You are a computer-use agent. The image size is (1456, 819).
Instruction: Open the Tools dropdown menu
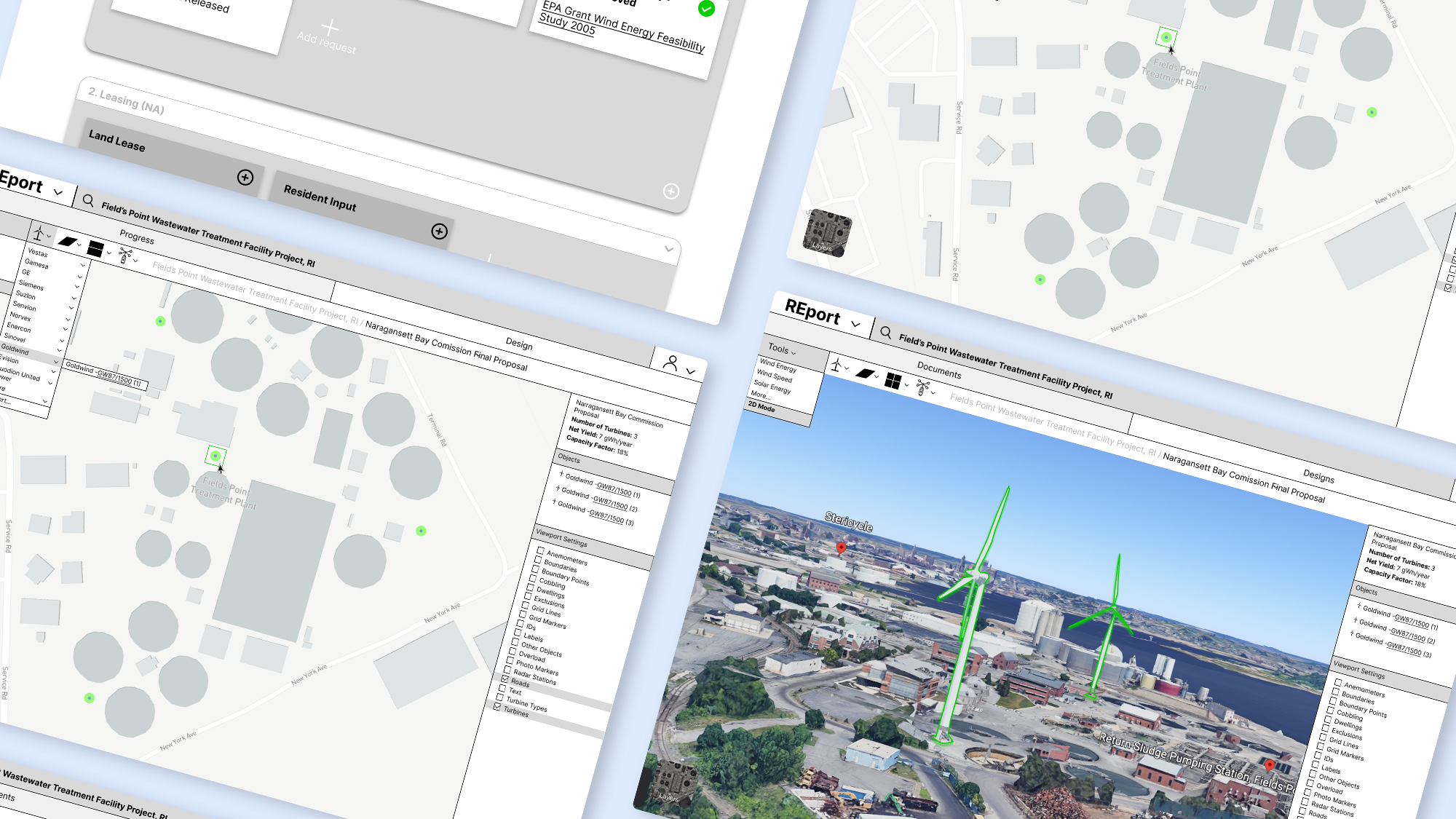tap(782, 349)
